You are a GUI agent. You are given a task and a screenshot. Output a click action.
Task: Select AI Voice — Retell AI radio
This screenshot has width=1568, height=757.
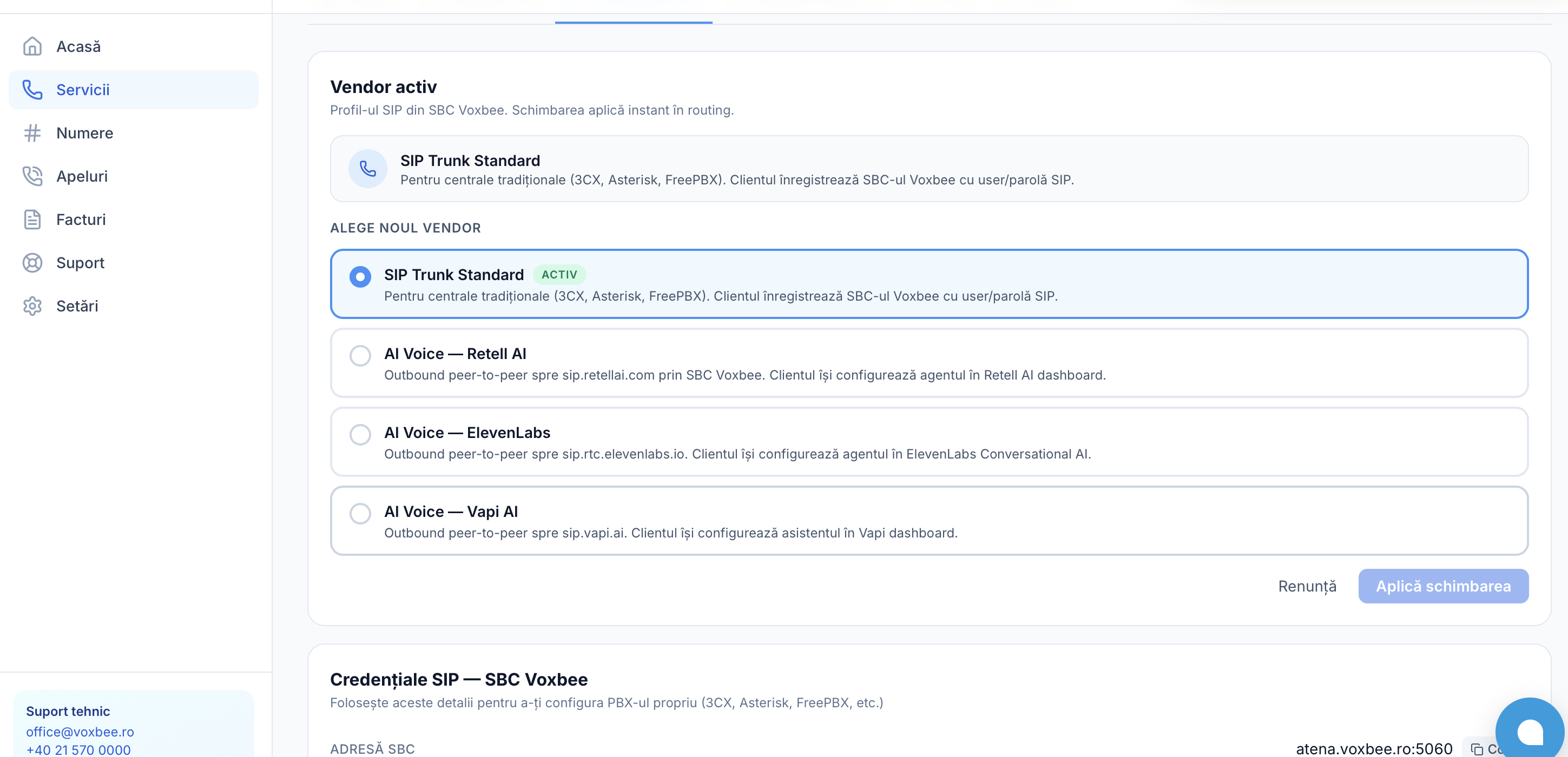360,355
